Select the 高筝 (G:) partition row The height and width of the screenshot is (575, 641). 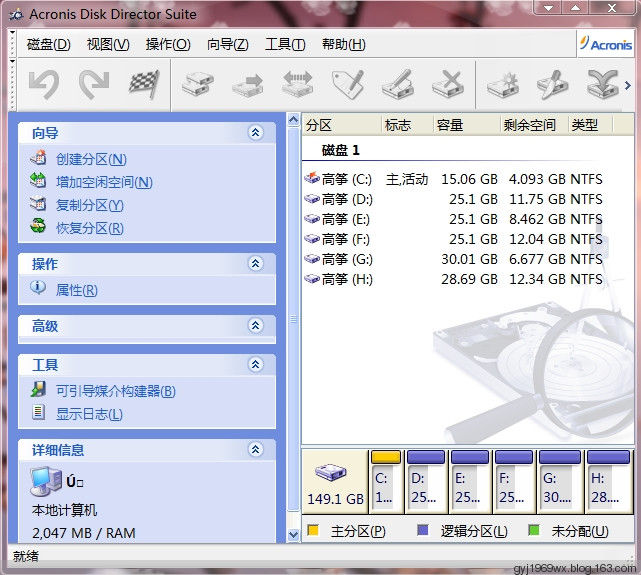[454, 259]
